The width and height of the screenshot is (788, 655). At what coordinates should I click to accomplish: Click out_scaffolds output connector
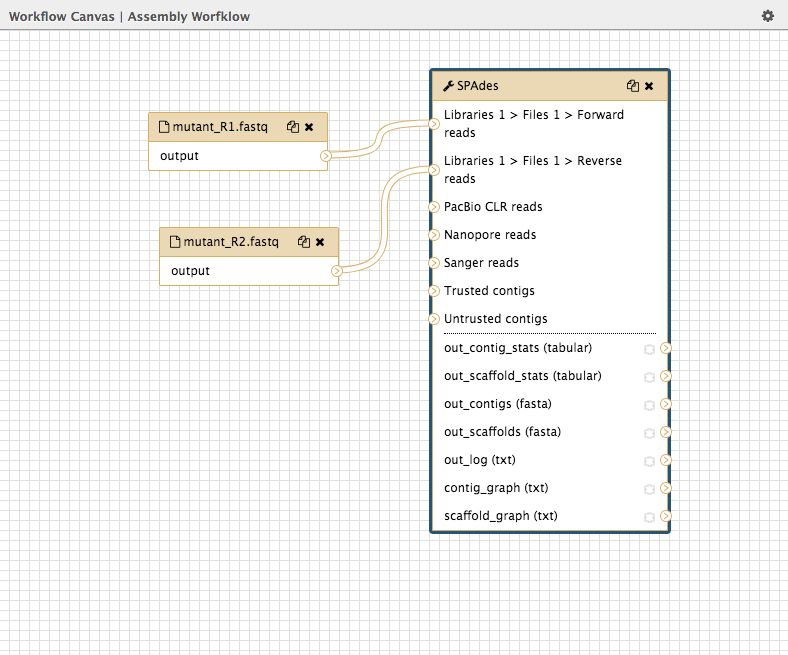(x=666, y=432)
